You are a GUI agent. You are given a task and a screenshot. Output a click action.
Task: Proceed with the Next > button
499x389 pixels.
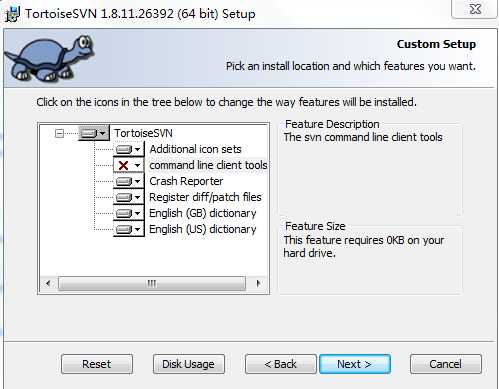(355, 364)
